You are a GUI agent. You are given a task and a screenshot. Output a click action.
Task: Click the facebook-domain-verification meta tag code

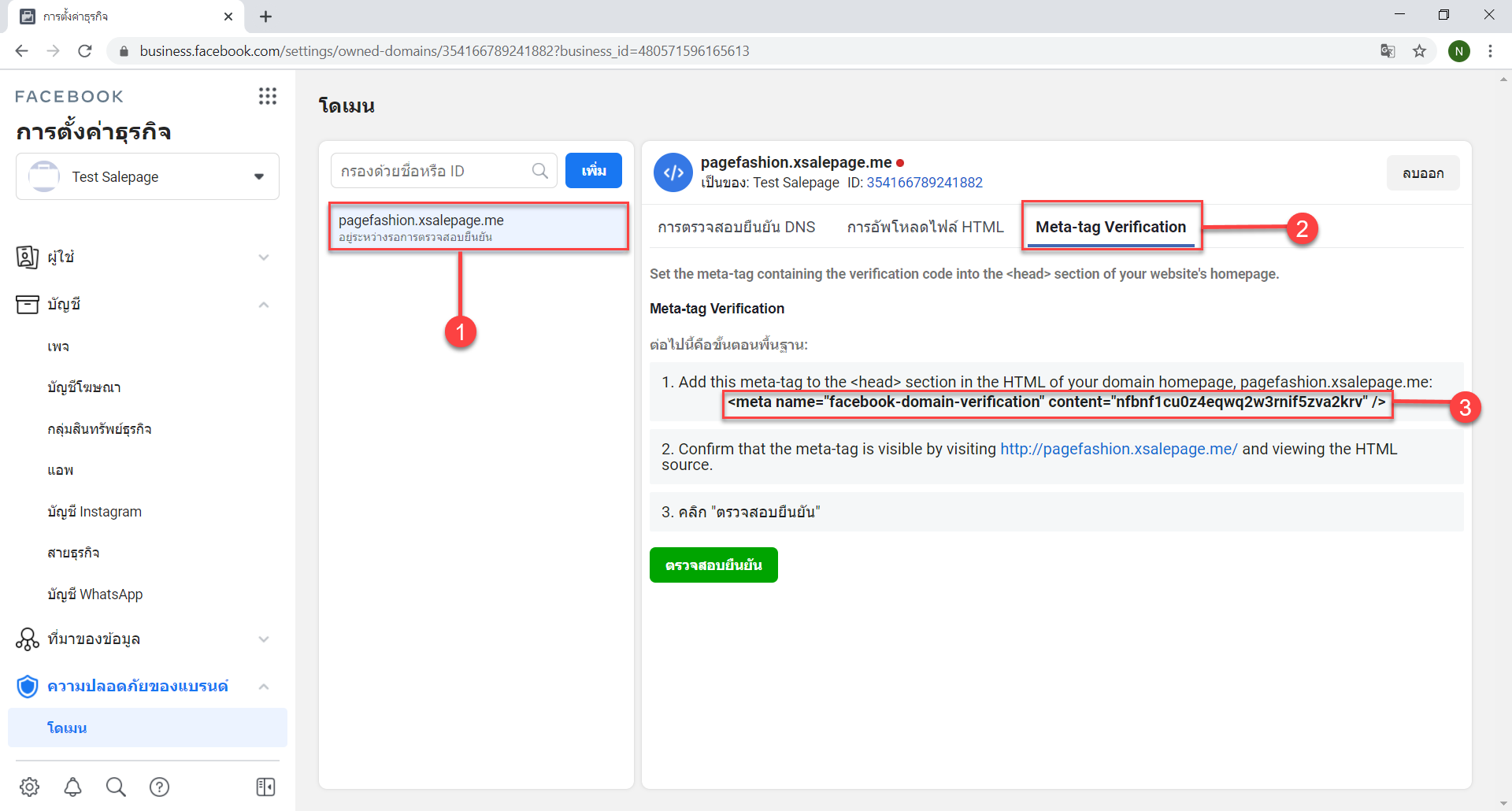click(x=1056, y=402)
